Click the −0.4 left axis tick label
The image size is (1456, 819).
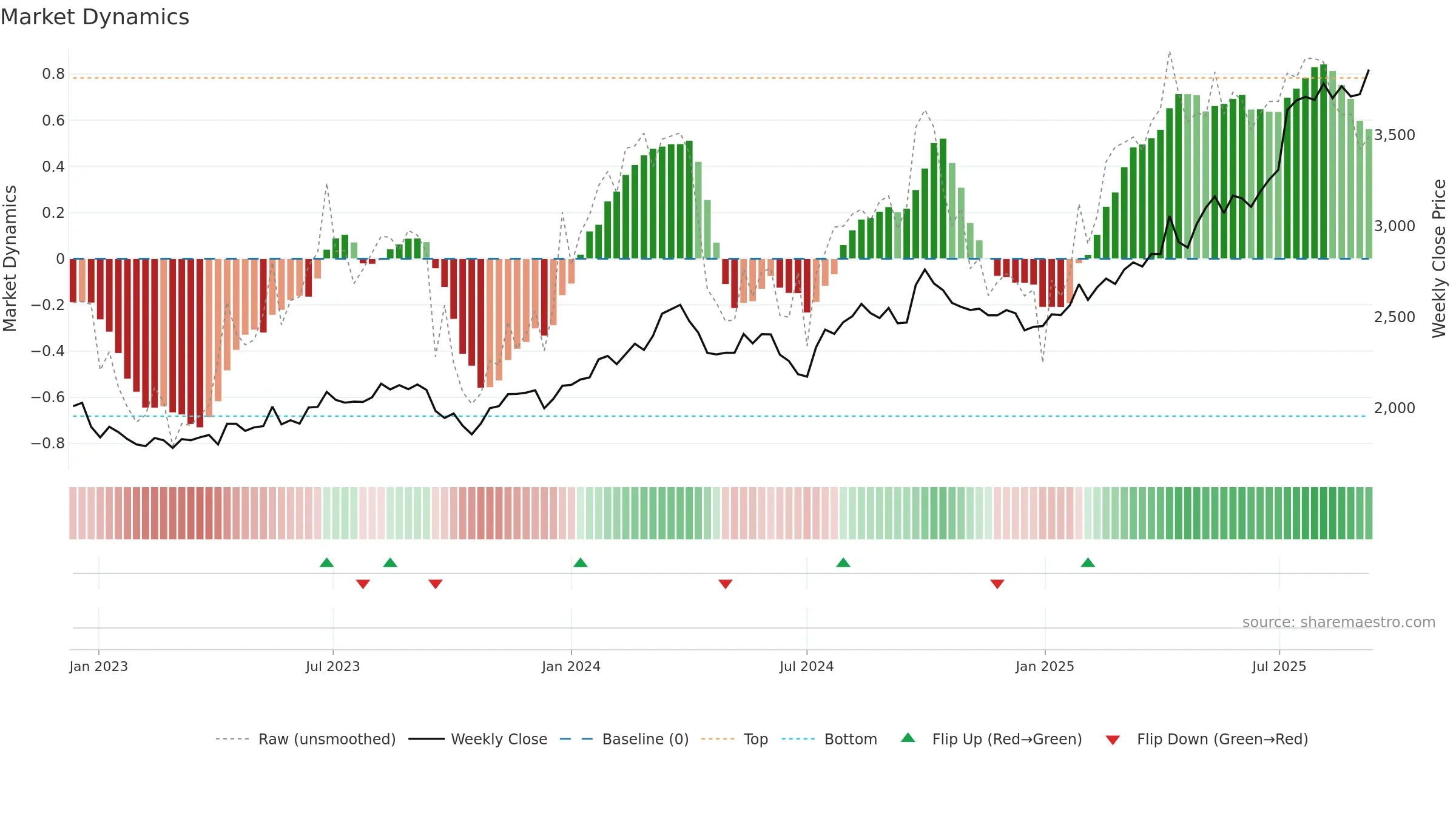tap(47, 351)
